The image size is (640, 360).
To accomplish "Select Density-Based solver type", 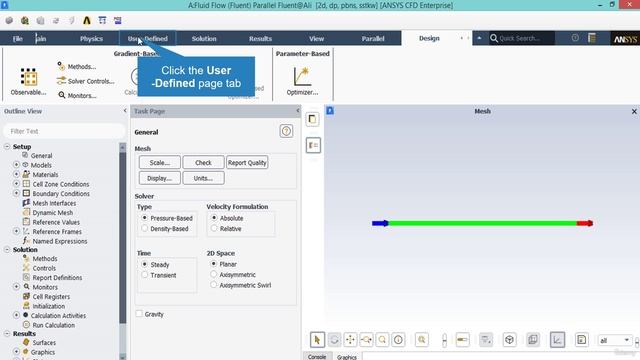I will [x=144, y=229].
